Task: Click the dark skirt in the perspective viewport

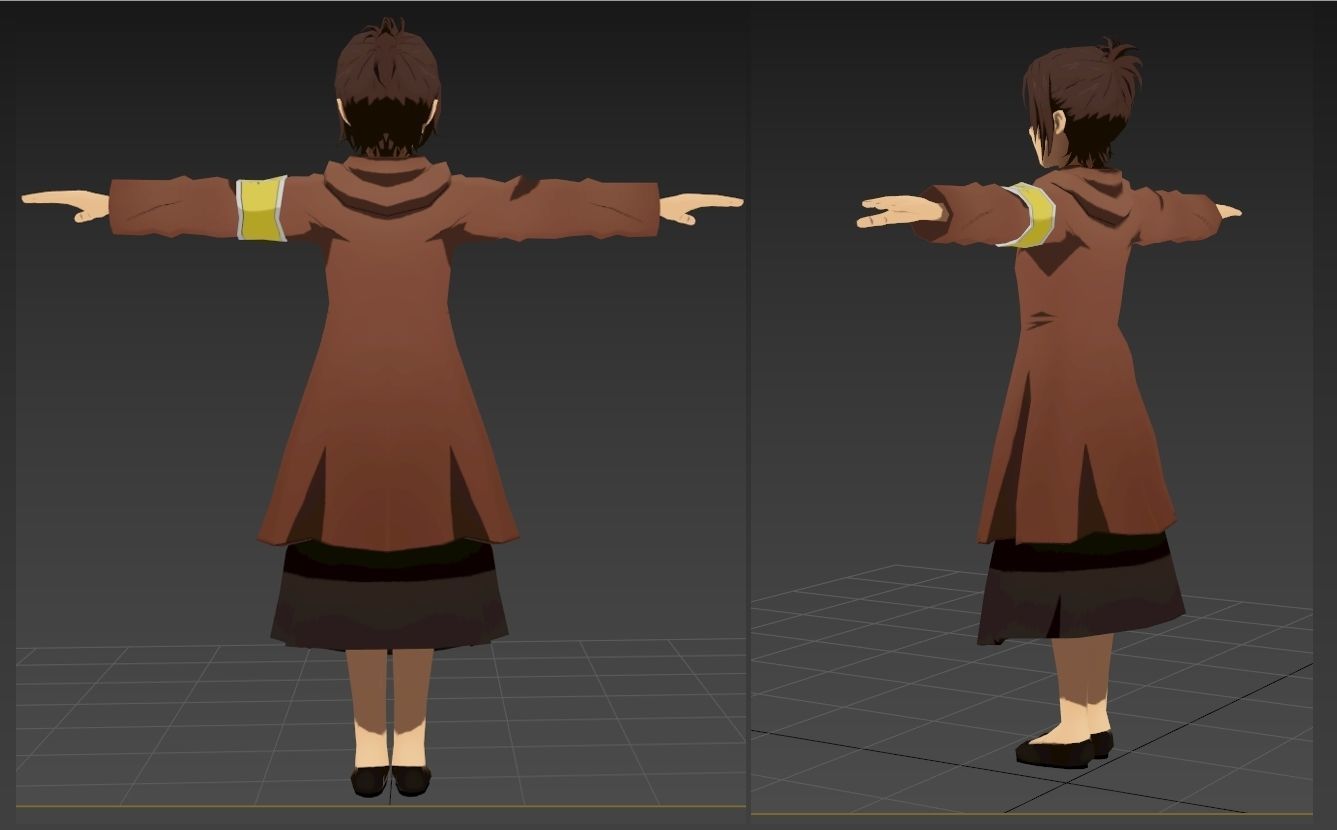Action: tap(1080, 590)
